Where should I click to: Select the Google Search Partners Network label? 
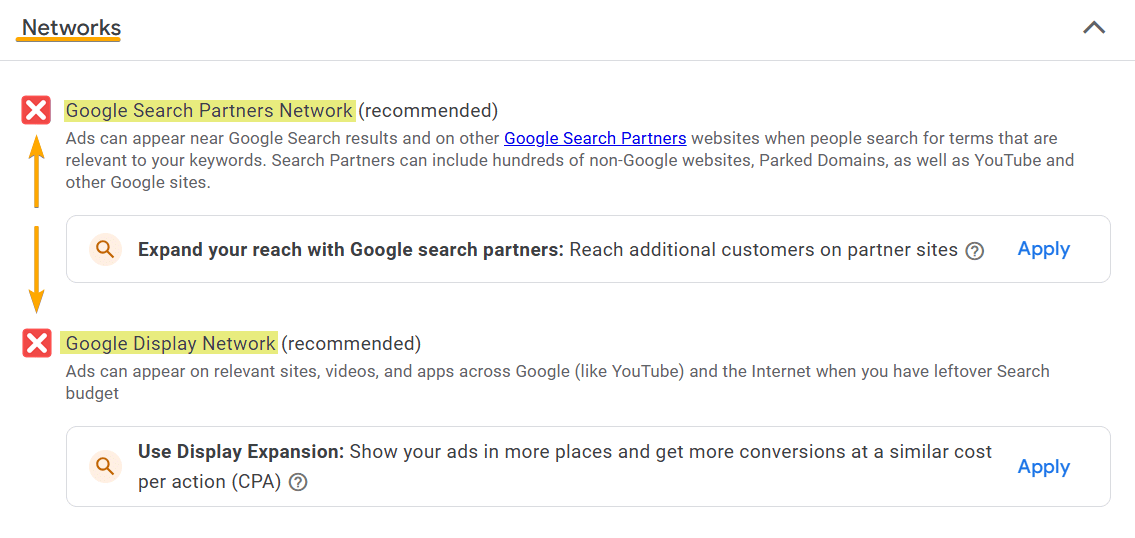pyautogui.click(x=209, y=110)
